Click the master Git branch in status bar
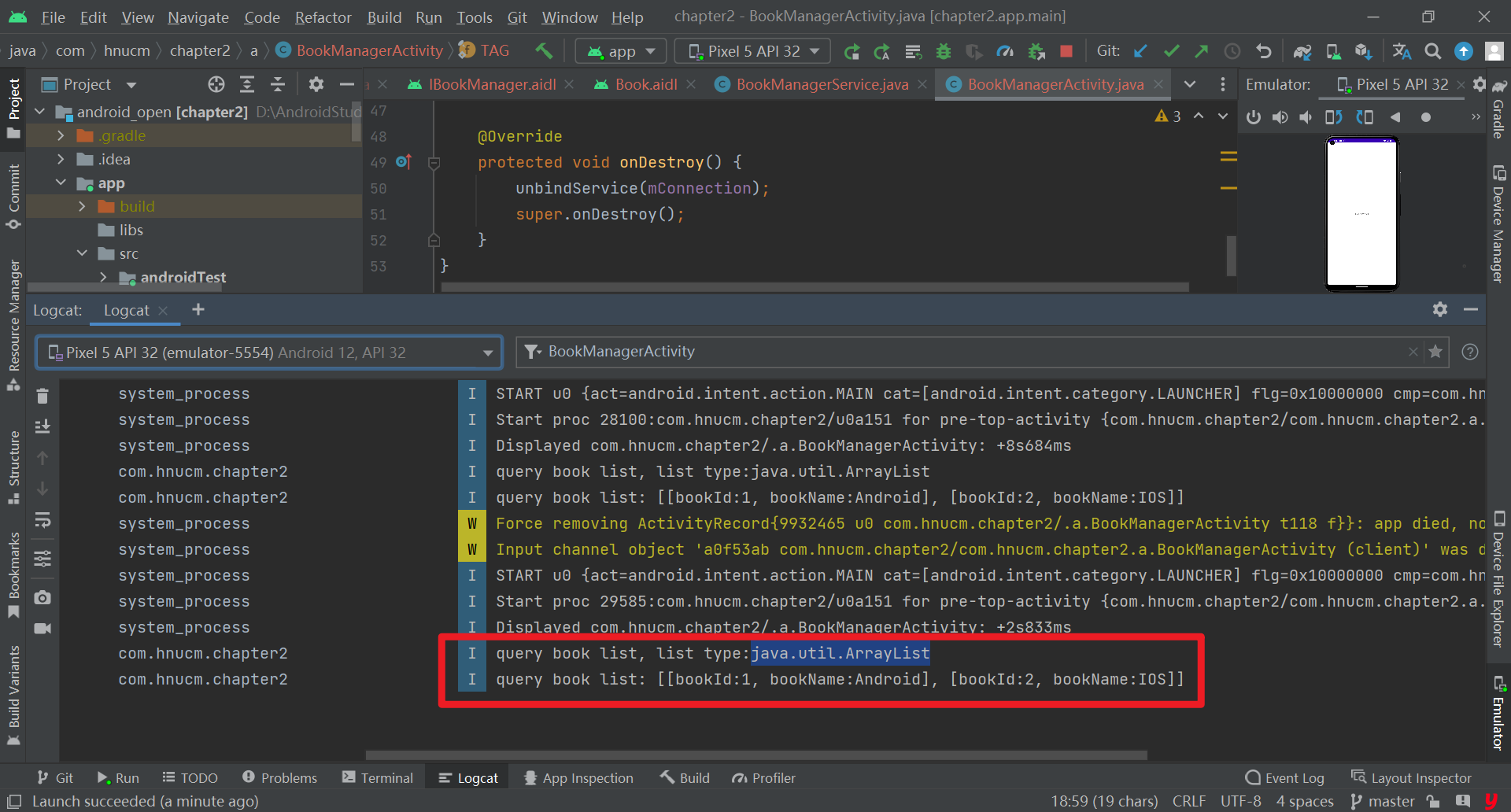1511x812 pixels. point(1383,801)
